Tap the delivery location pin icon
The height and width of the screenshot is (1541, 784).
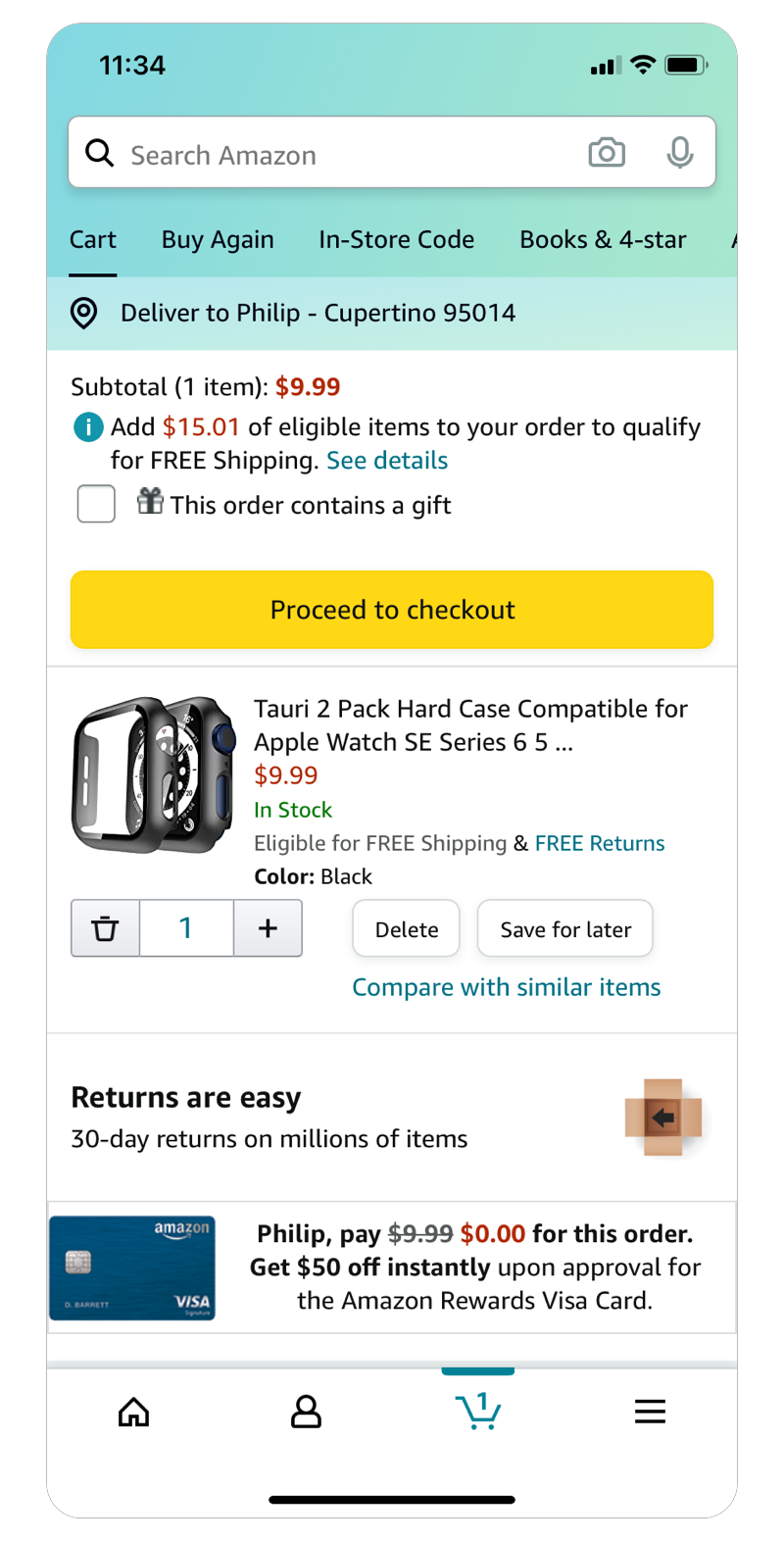(x=84, y=314)
